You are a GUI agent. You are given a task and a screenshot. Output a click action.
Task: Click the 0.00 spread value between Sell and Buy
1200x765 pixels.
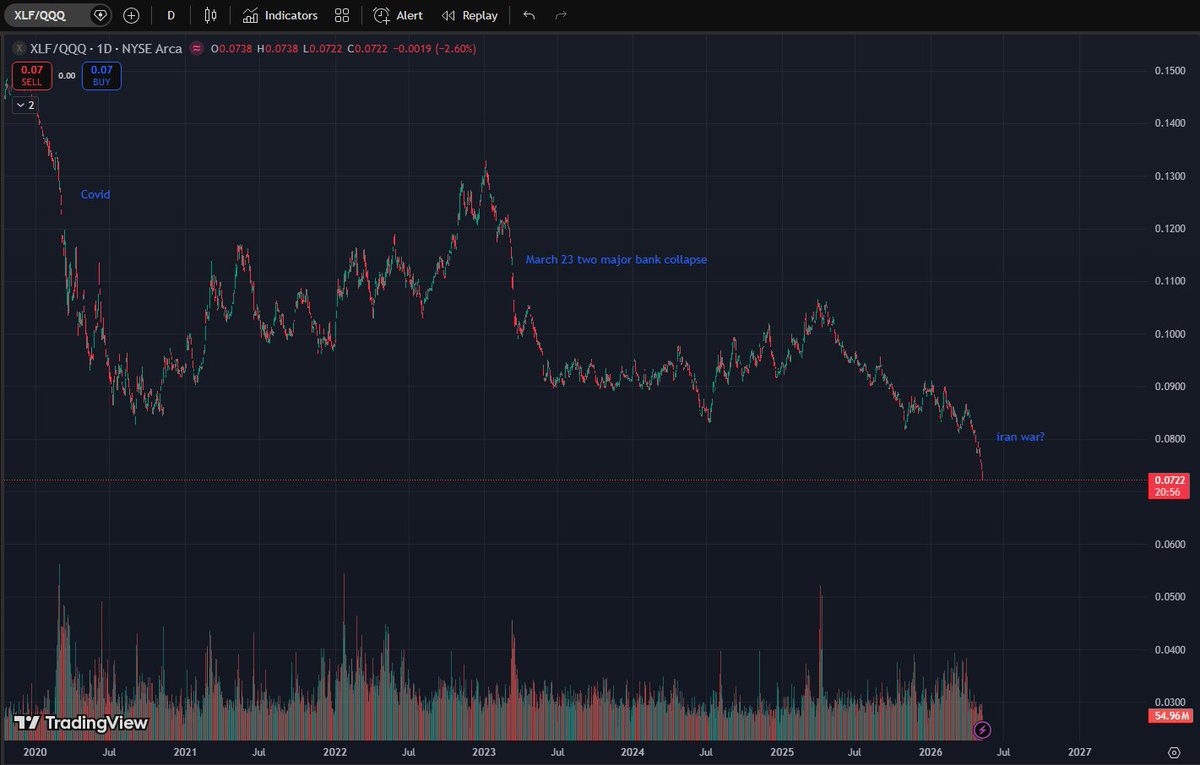point(66,76)
